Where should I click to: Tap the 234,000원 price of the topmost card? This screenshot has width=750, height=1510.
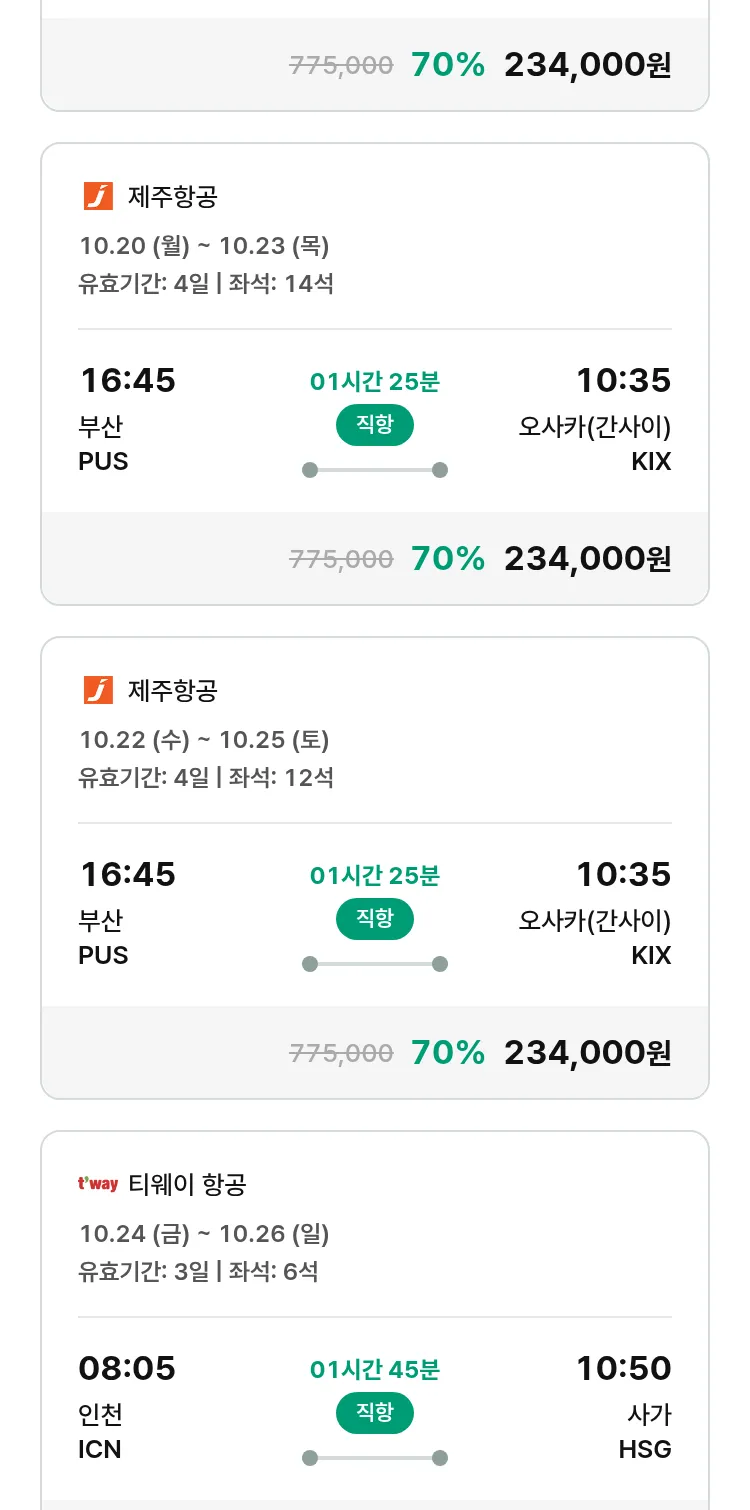click(587, 65)
